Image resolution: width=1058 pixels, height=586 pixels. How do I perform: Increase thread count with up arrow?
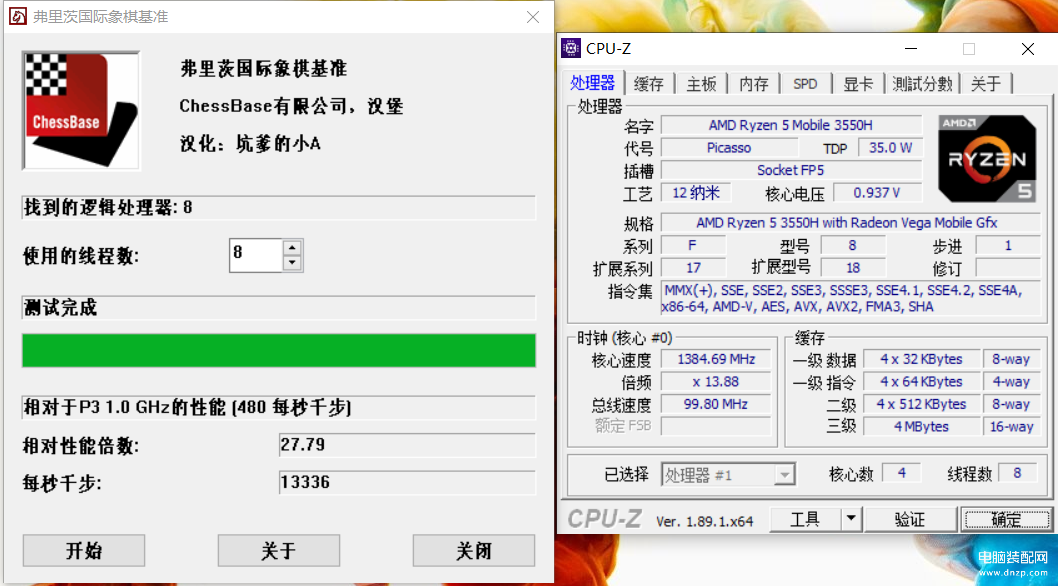point(292,248)
